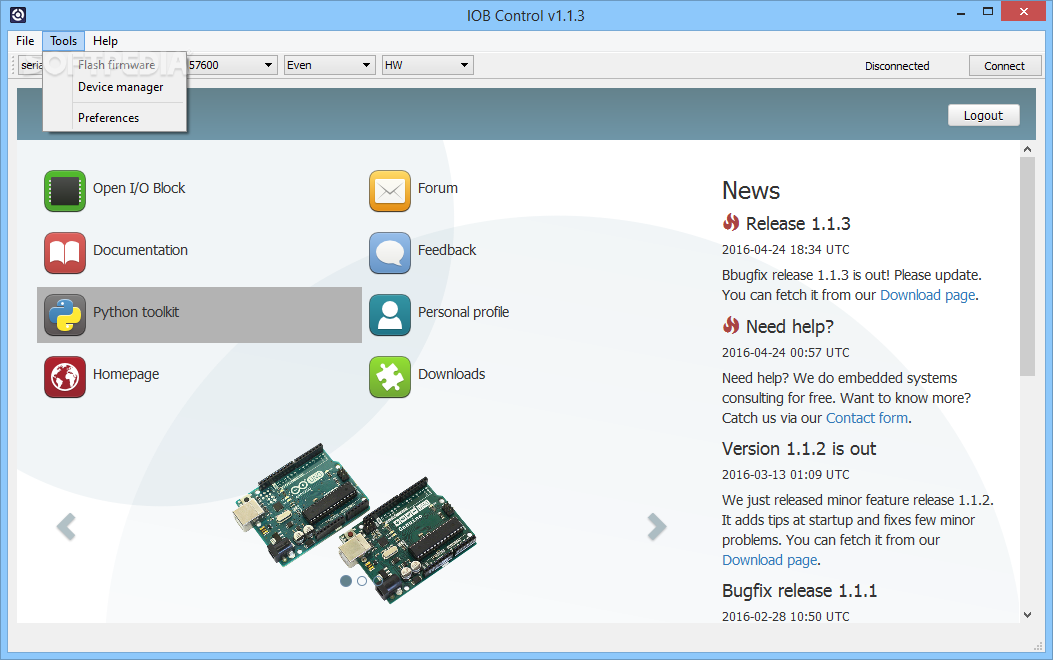This screenshot has width=1053, height=660.
Task: Open the File menu
Action: tap(25, 41)
